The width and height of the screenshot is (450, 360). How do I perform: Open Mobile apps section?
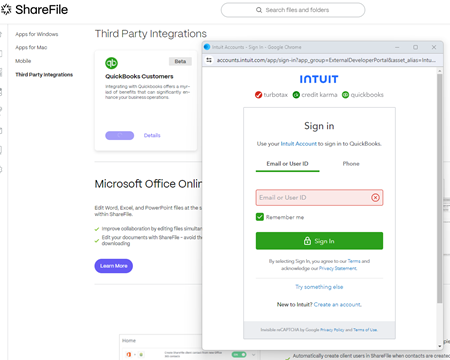(23, 61)
